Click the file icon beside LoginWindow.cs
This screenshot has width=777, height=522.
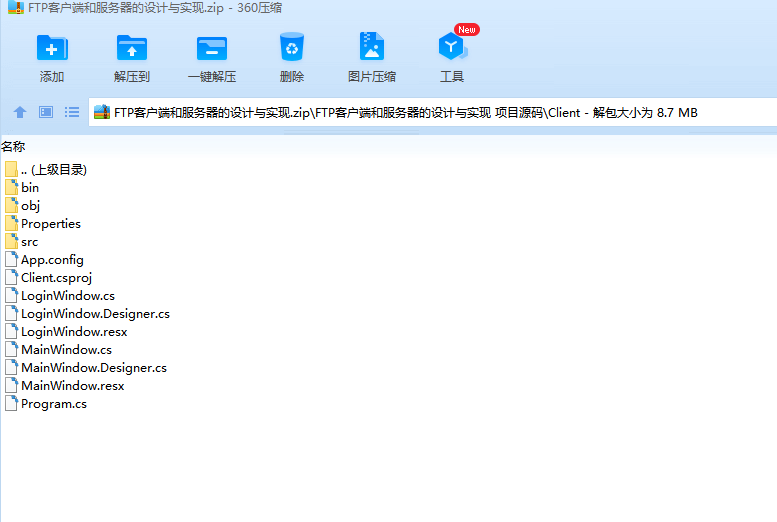(x=11, y=295)
